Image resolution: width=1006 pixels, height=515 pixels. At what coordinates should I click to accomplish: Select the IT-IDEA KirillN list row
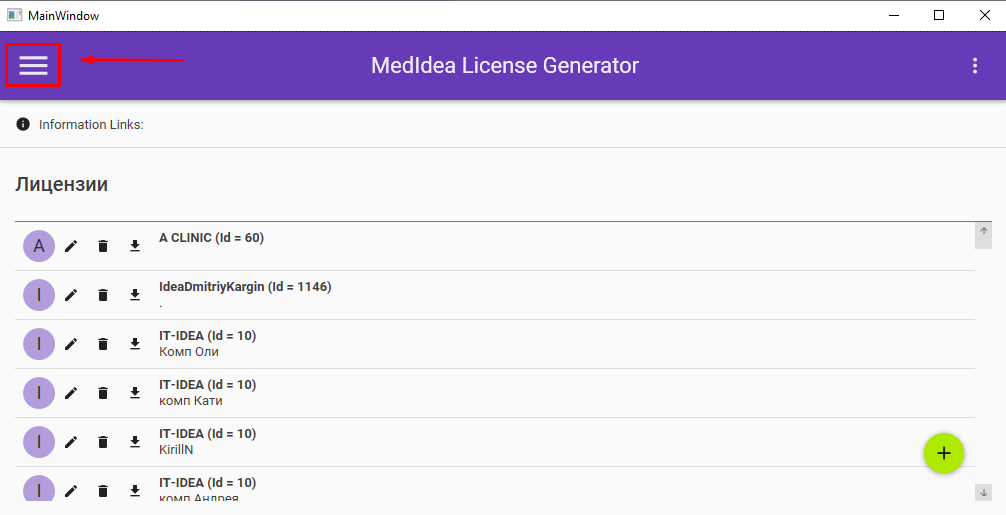tap(495, 442)
